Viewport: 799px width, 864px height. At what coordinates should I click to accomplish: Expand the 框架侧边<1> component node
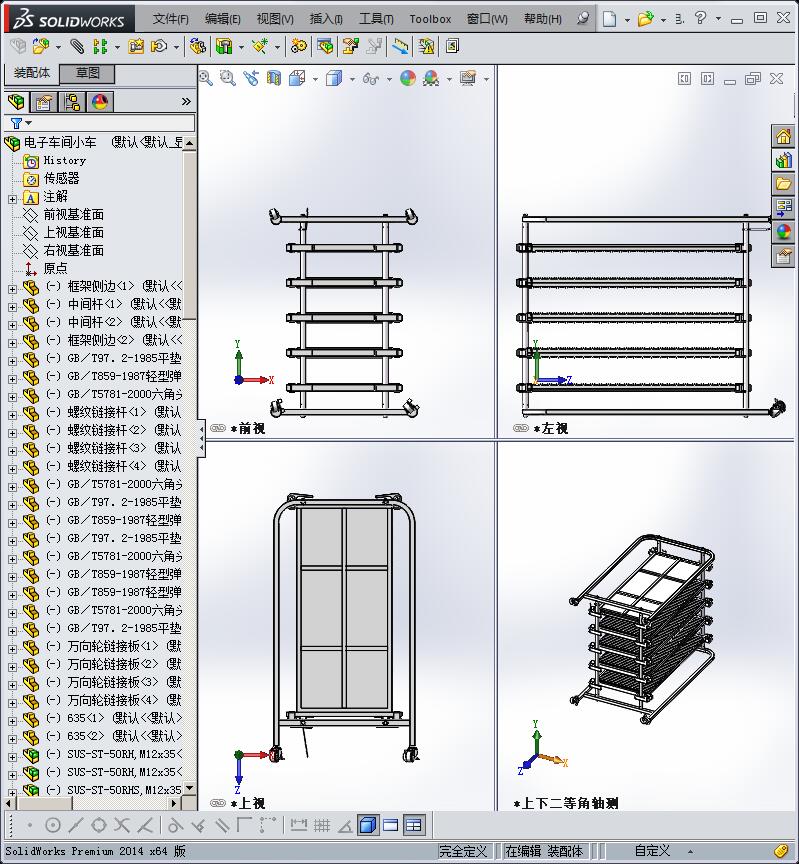point(12,289)
